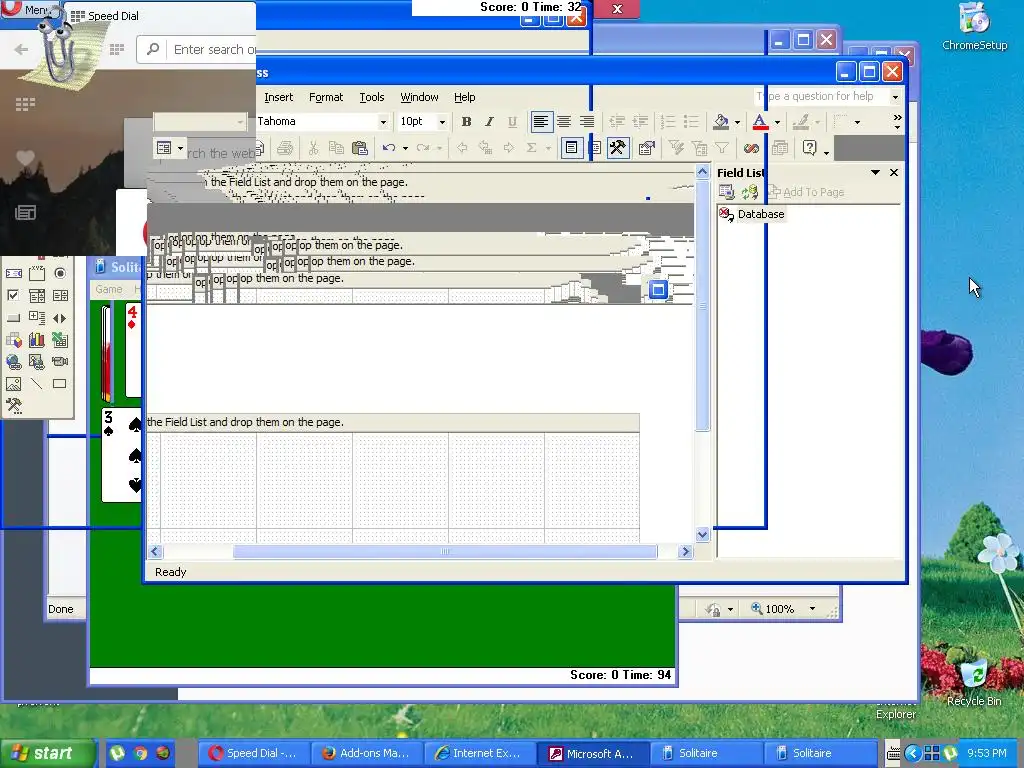Select the Office PivotTable toolbox tool

pos(14,340)
